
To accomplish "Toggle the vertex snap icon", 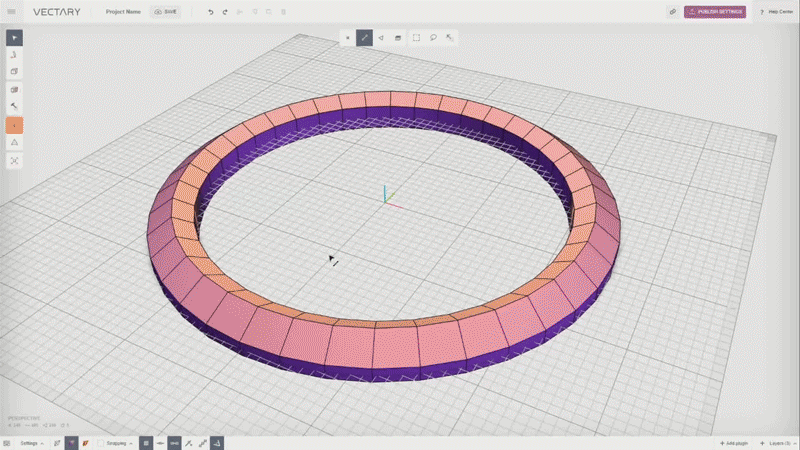I will [189, 443].
